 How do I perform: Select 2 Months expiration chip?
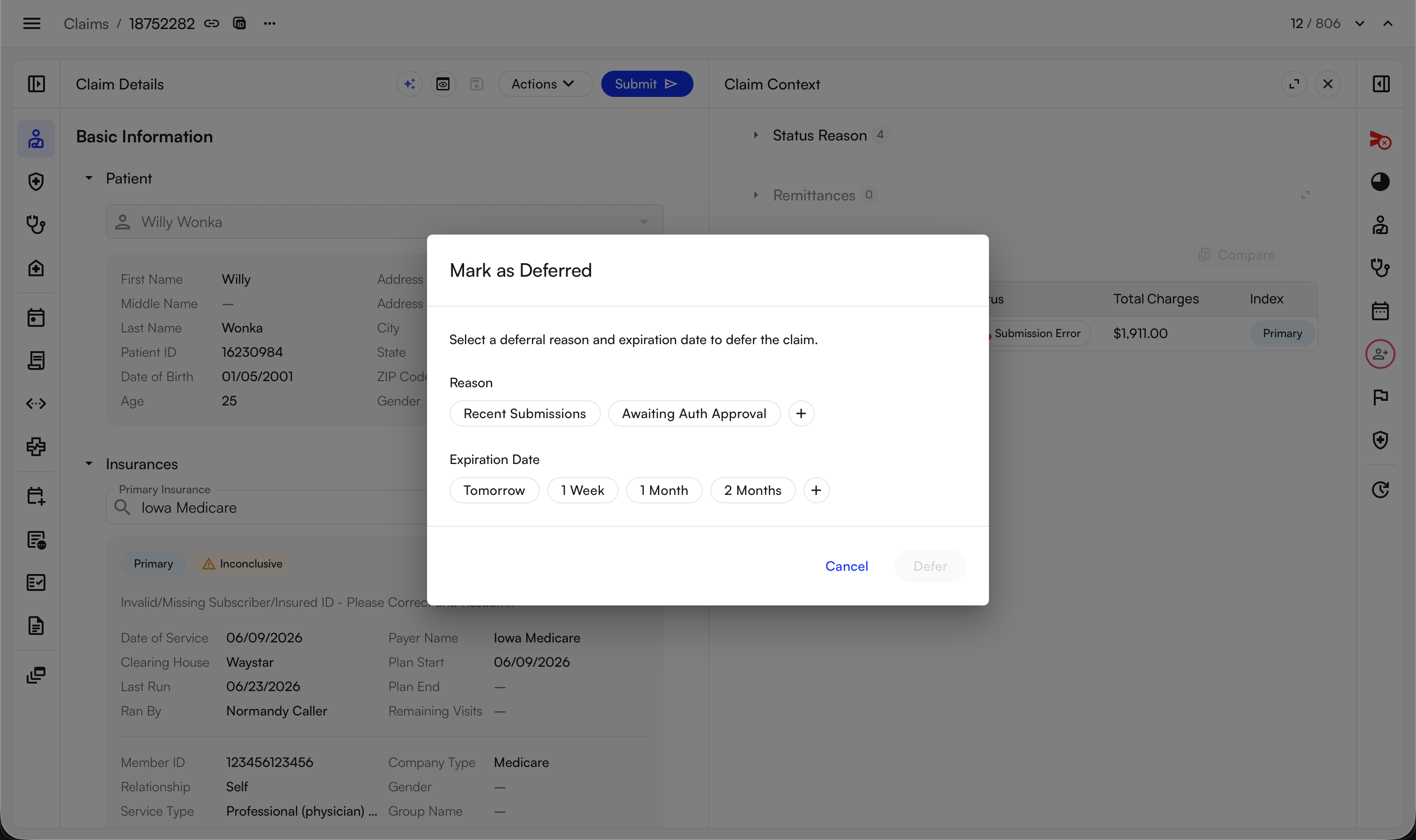[x=752, y=490]
